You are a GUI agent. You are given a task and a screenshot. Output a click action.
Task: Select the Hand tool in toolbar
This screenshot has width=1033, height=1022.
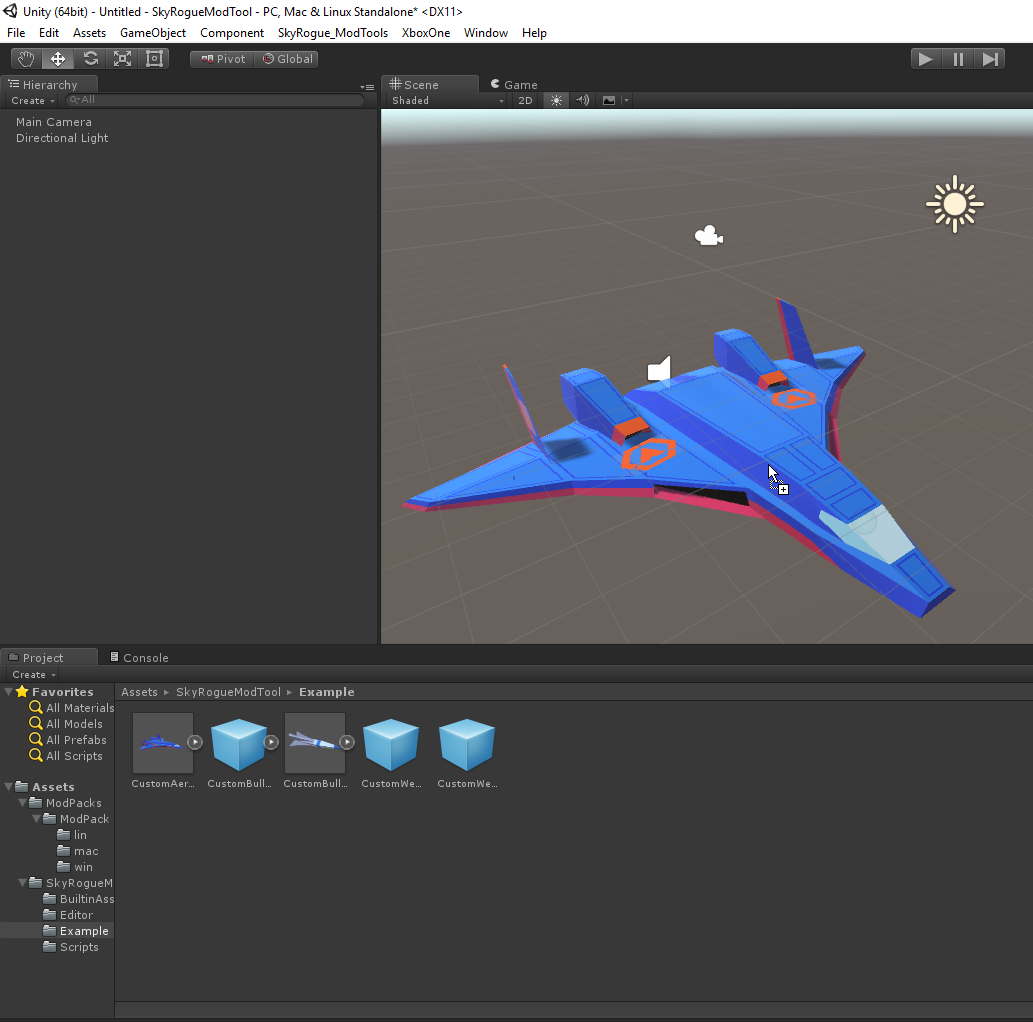coord(26,59)
